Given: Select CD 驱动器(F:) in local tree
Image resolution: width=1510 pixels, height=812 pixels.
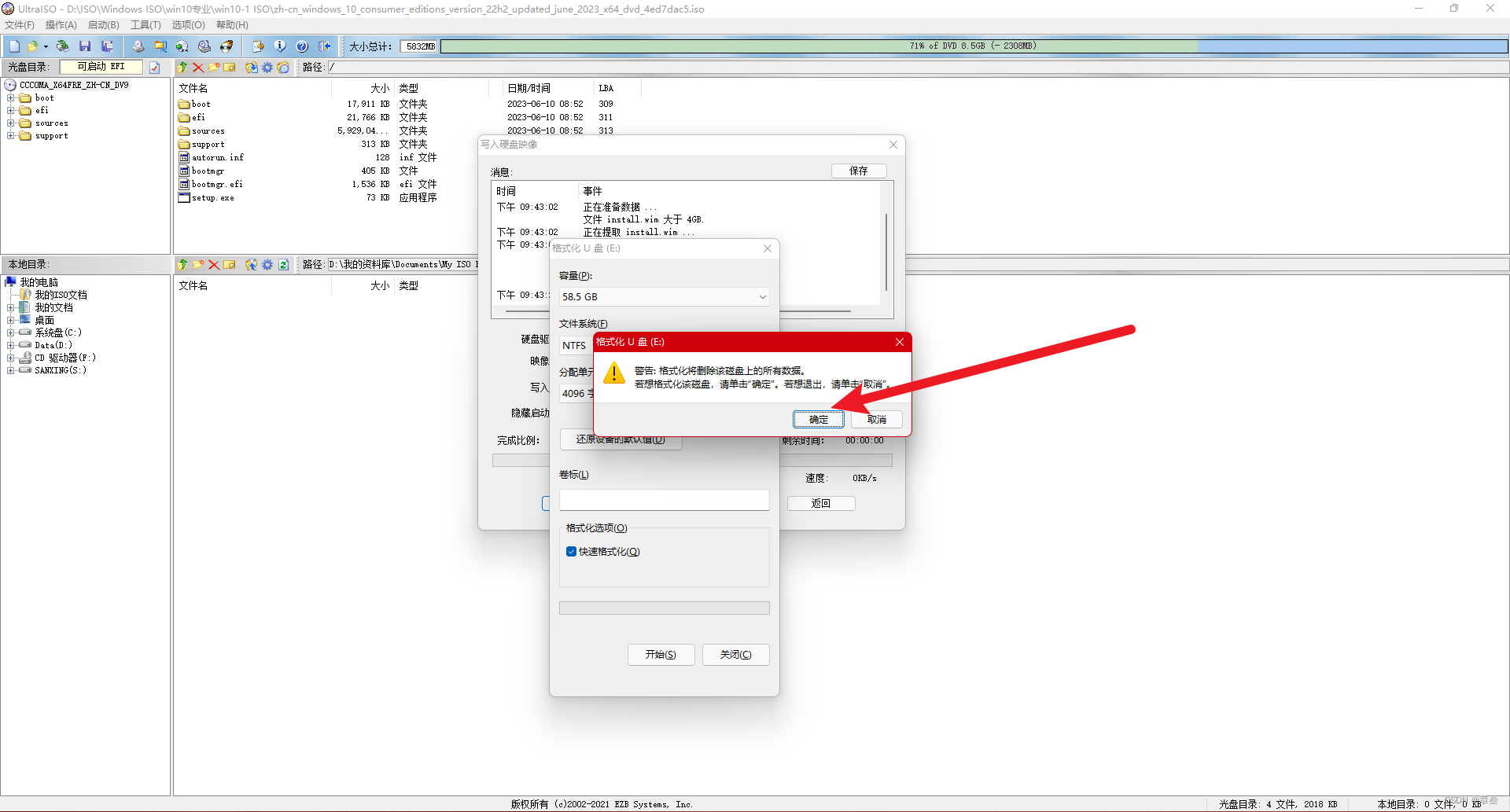Looking at the screenshot, I should (64, 358).
